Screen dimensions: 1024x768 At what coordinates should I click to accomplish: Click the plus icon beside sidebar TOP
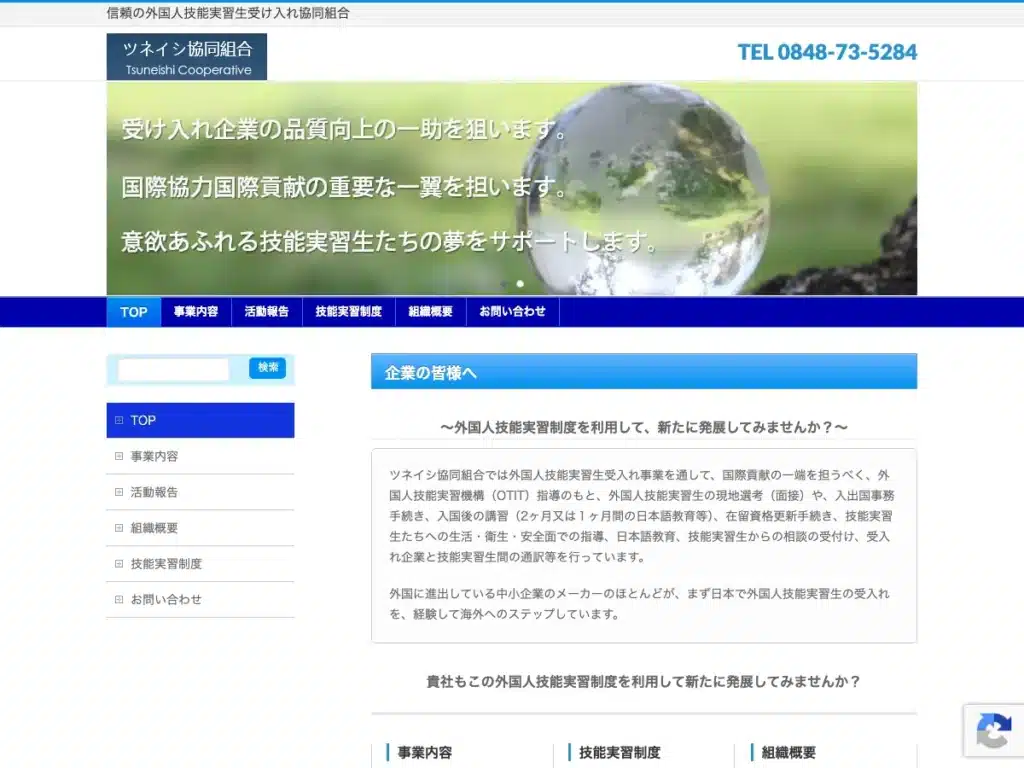(119, 420)
